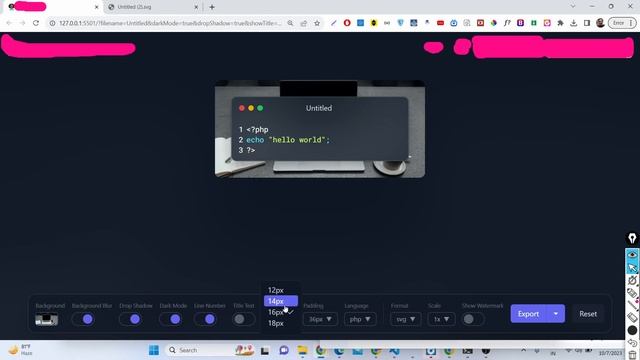Open the pen extension icon in toolbar
The height and width of the screenshot is (360, 640).
(x=334, y=23)
